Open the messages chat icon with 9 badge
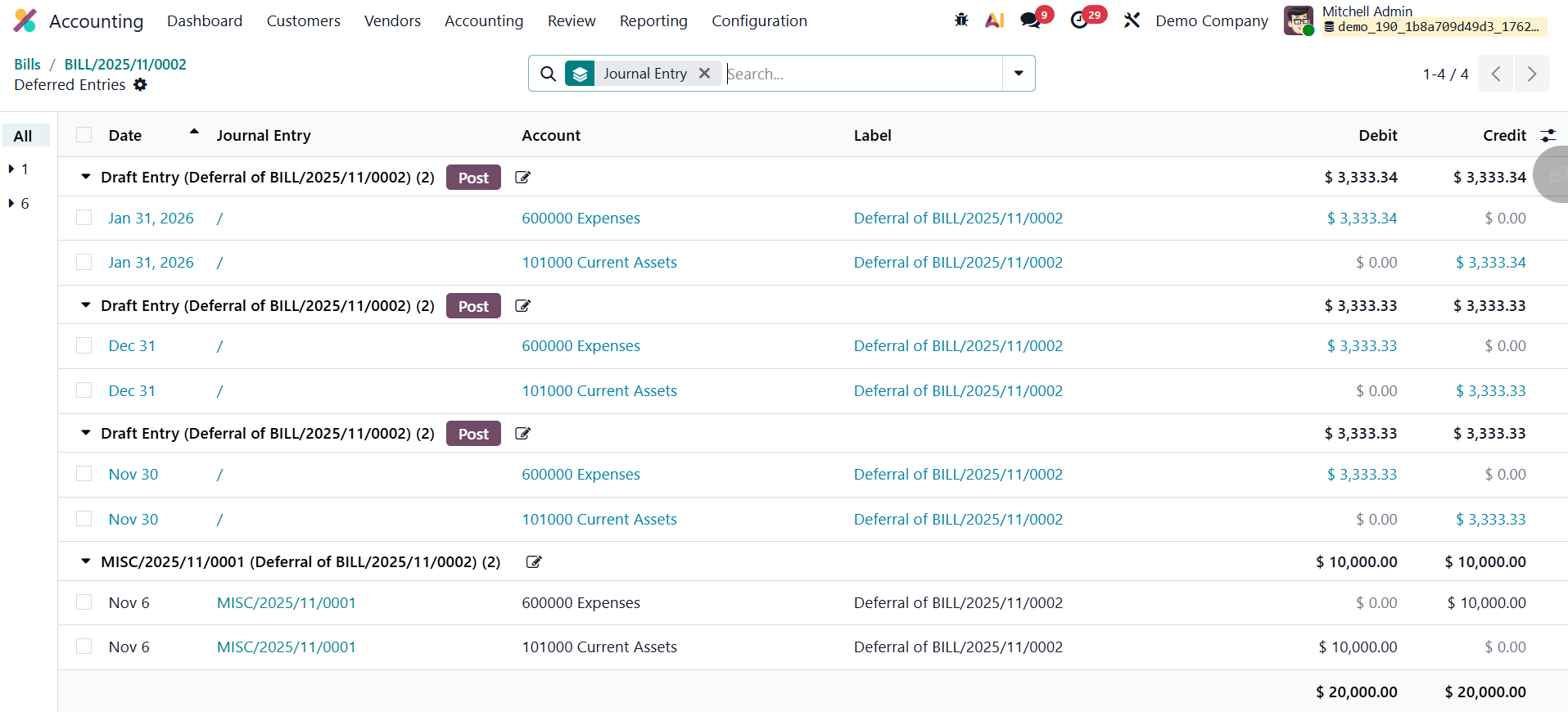1568x712 pixels. [x=1031, y=20]
